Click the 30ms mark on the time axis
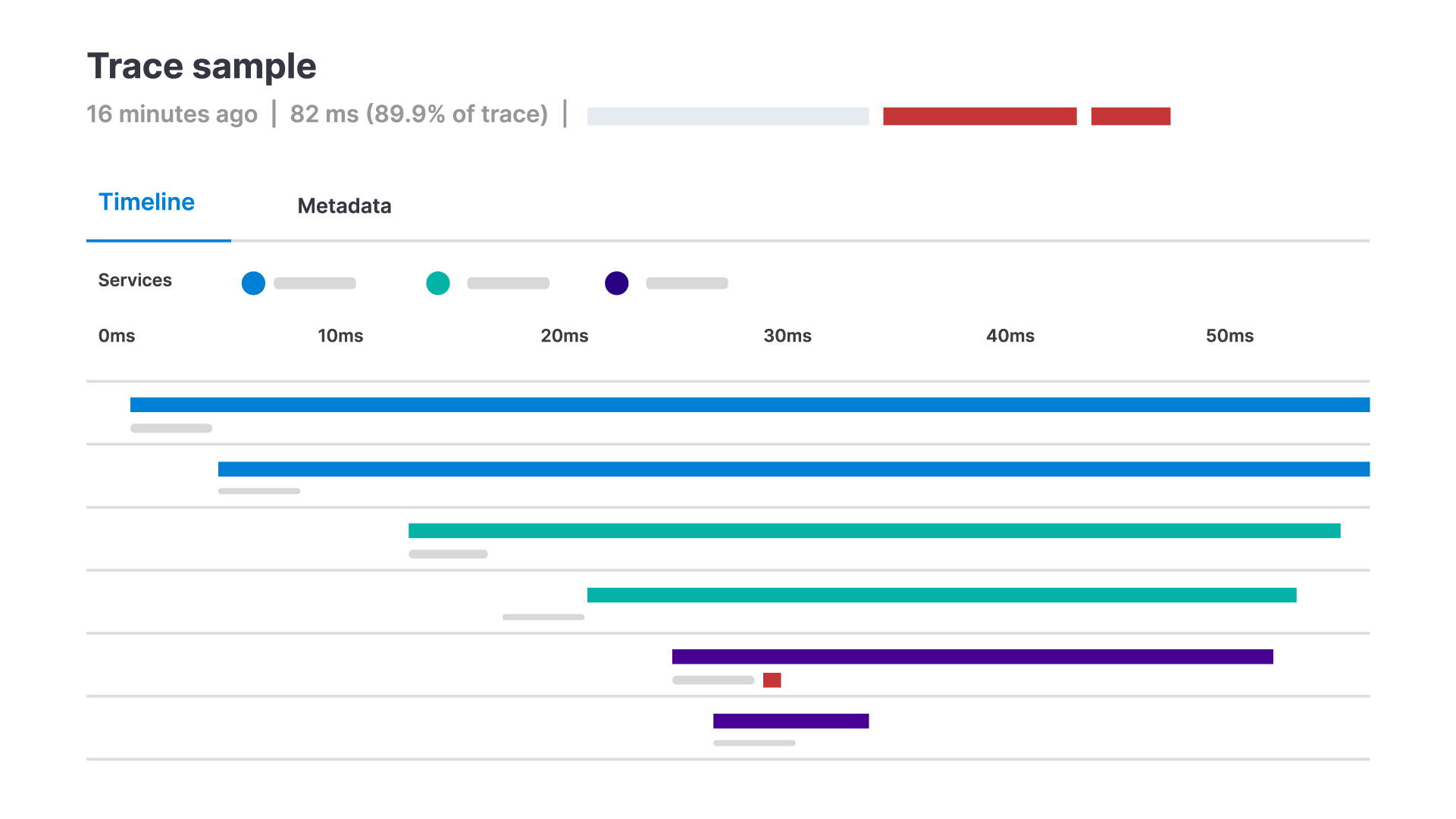This screenshot has height=819, width=1456. [x=787, y=336]
